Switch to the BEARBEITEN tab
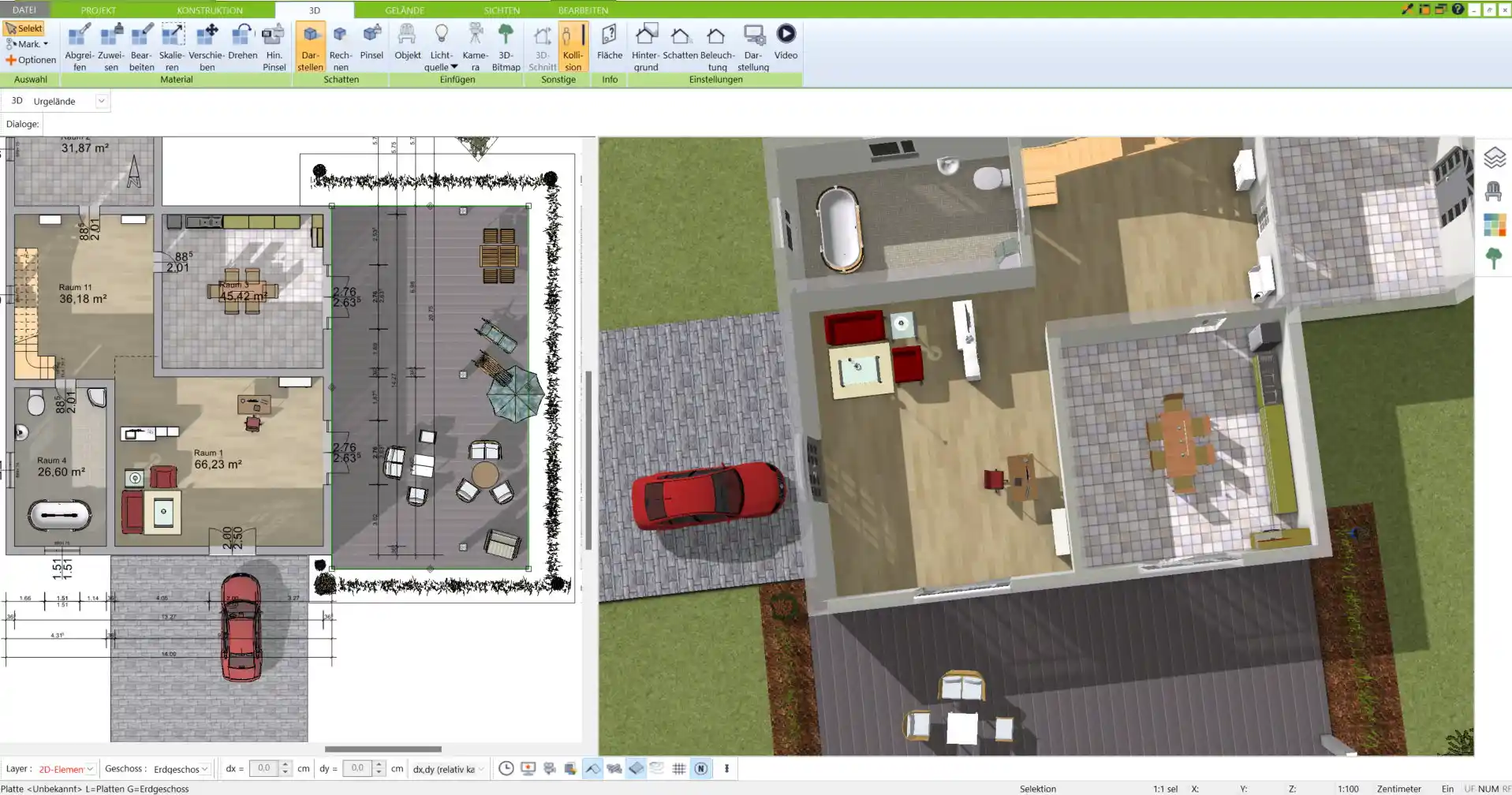This screenshot has height=795, width=1512. pyautogui.click(x=583, y=10)
